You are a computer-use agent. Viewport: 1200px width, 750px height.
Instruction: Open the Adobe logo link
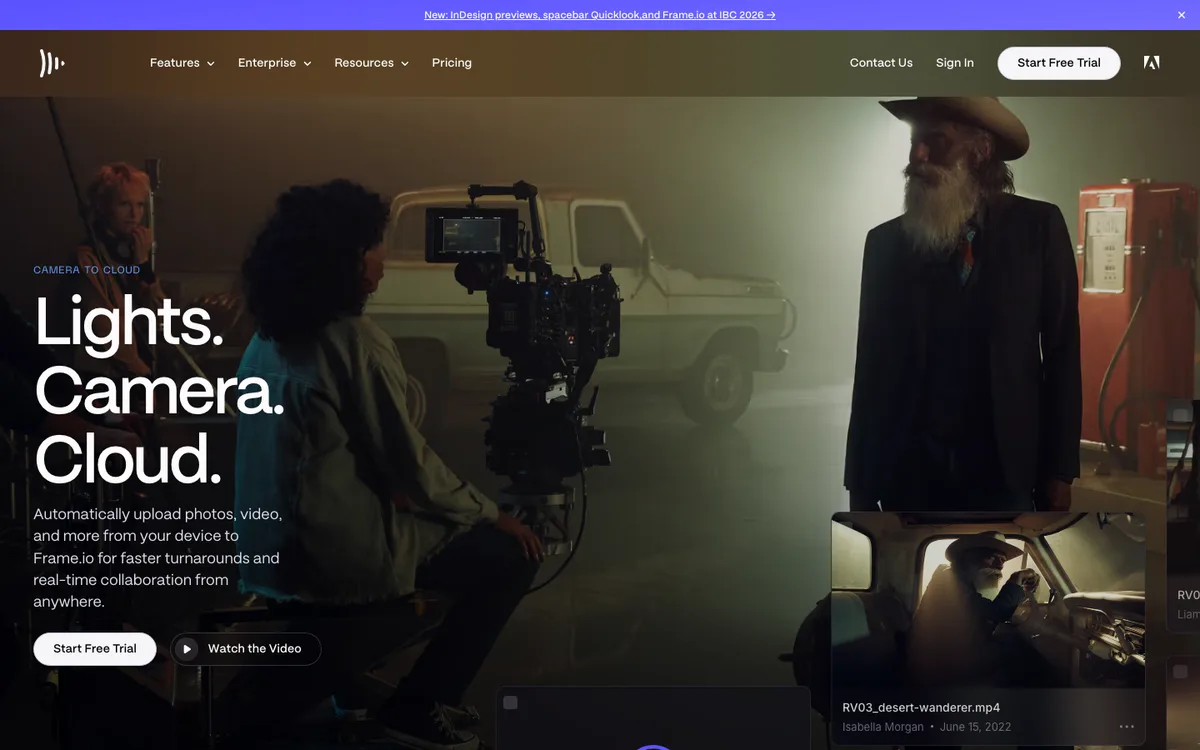click(1152, 62)
